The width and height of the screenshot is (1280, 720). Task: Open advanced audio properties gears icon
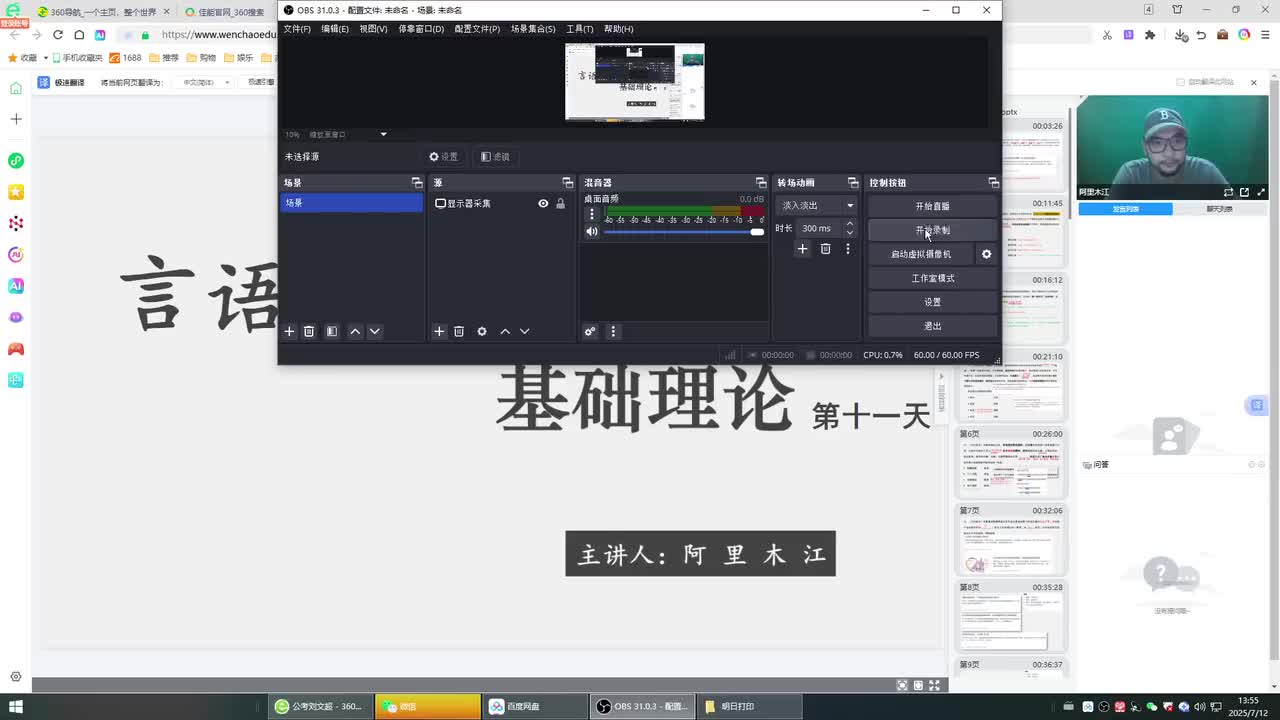[x=590, y=331]
